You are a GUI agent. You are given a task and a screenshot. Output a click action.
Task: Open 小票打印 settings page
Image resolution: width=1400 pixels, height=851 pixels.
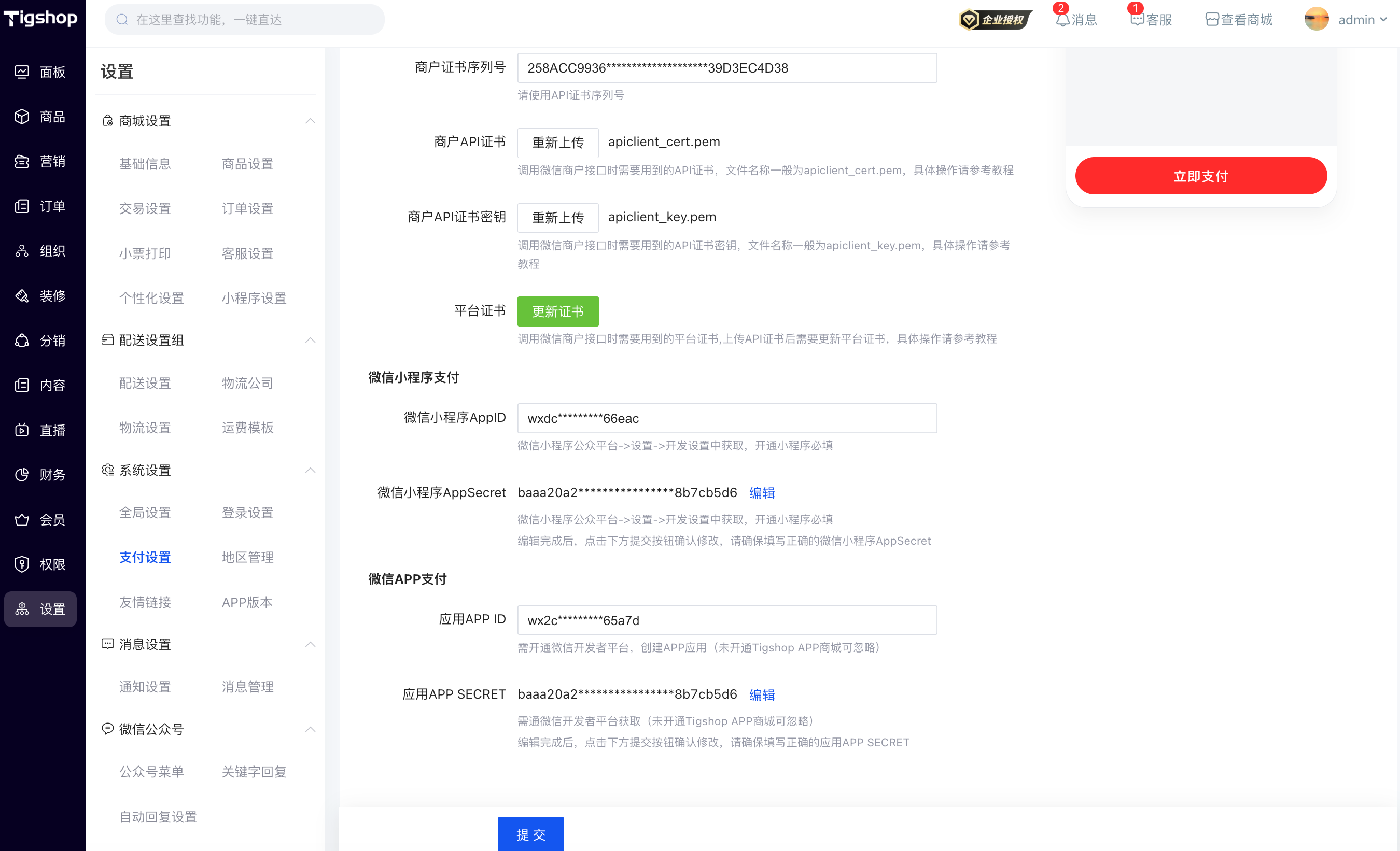(x=145, y=253)
